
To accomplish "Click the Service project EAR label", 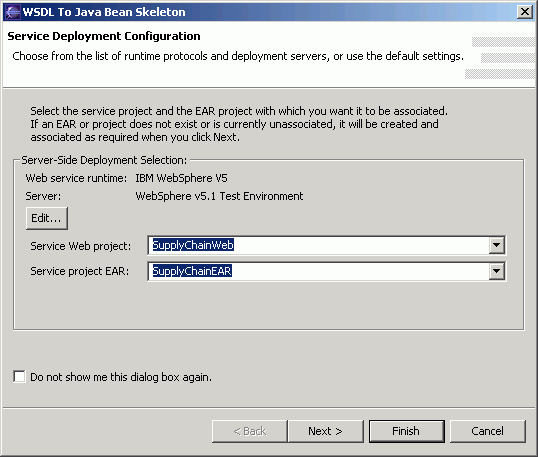I will [80, 271].
